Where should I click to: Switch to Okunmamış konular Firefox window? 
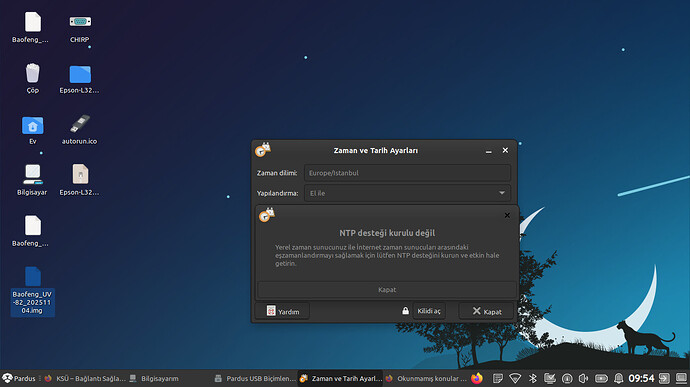426,378
